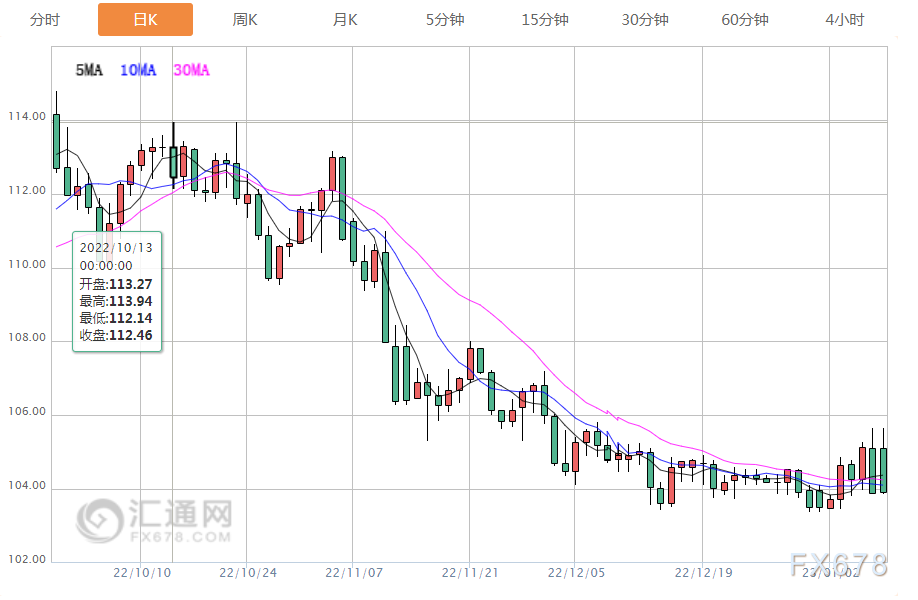Select the 4小时 tab

[x=845, y=20]
